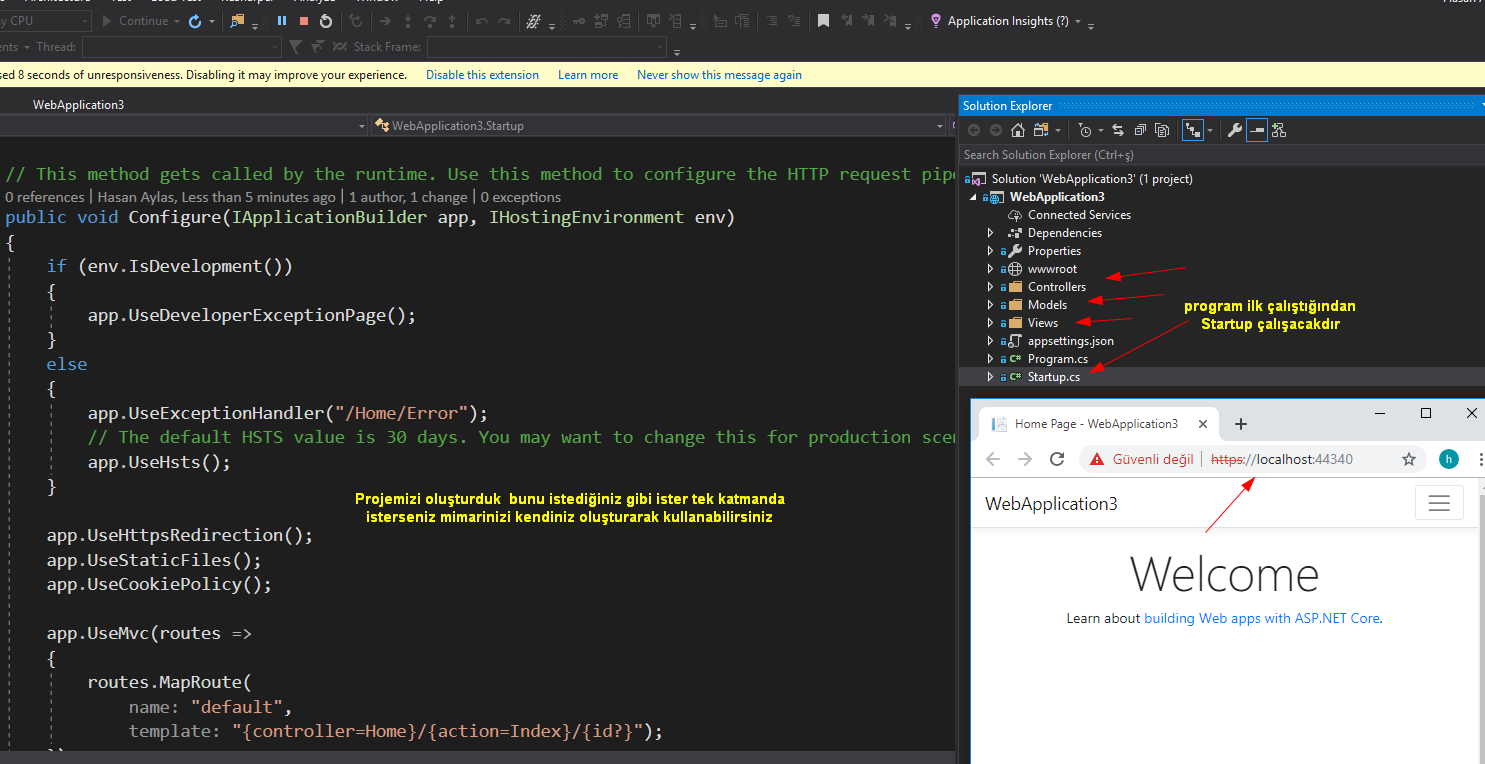Click building Web apps with ASP.NET Core link
The image size is (1485, 764).
pos(1262,619)
